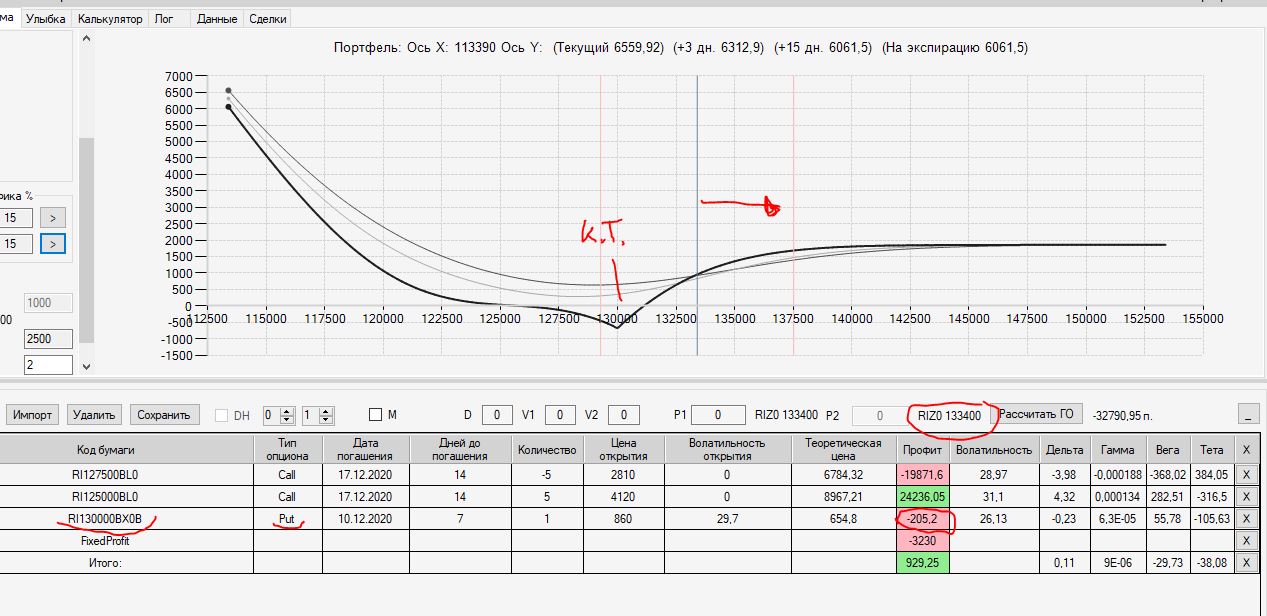Click the underscore collapse button beside -32790,95 п.
Viewport: 1267px width, 616px height.
[1248, 414]
